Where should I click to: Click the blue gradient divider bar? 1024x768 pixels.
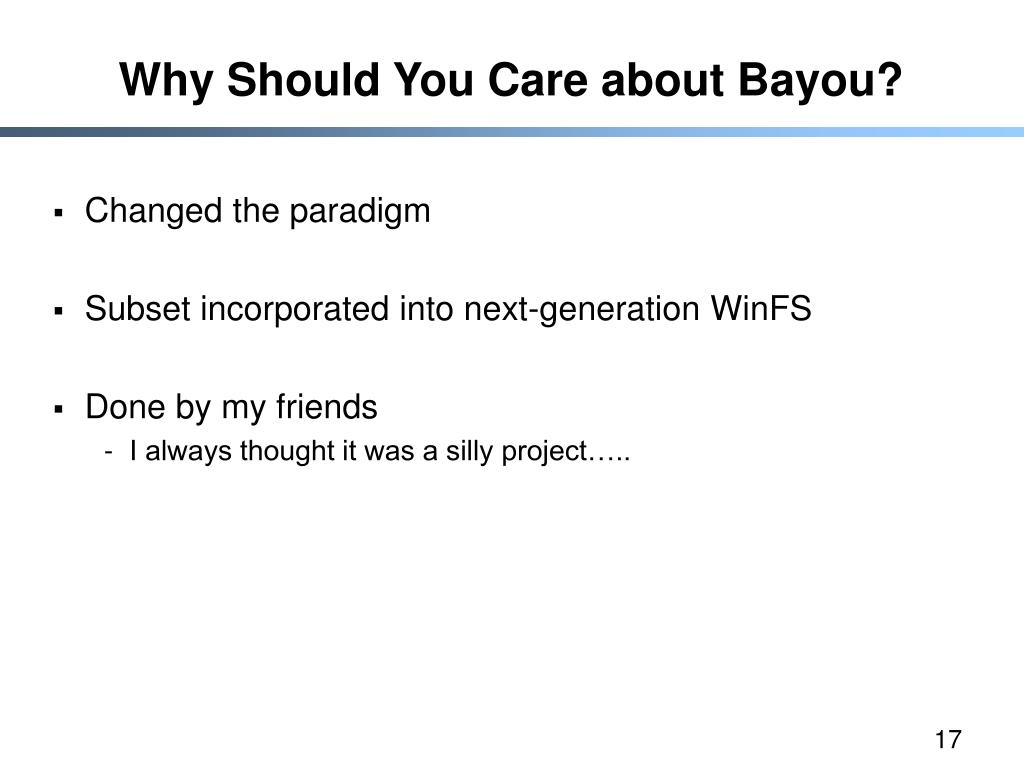tap(512, 132)
